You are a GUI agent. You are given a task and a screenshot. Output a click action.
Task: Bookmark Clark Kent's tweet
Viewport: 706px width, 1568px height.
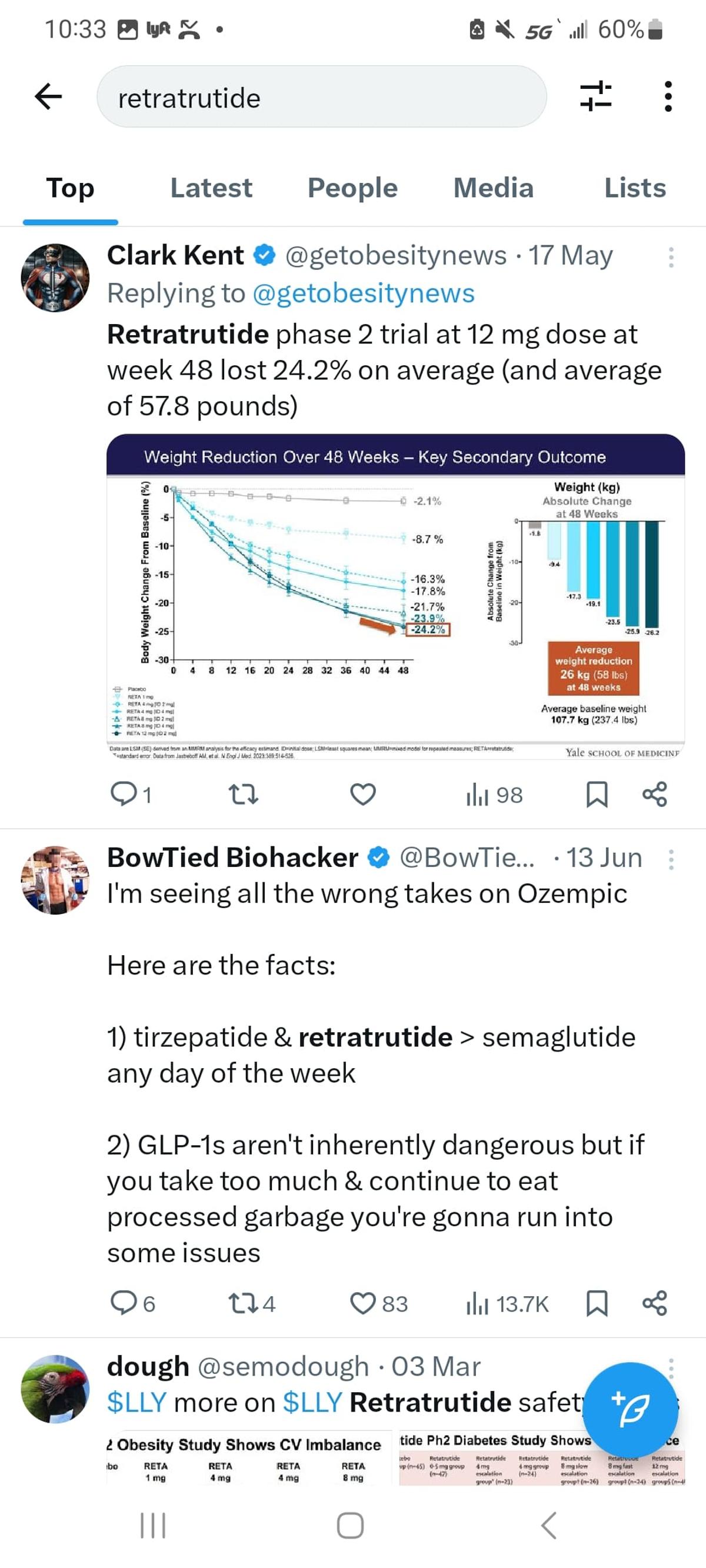click(x=597, y=794)
